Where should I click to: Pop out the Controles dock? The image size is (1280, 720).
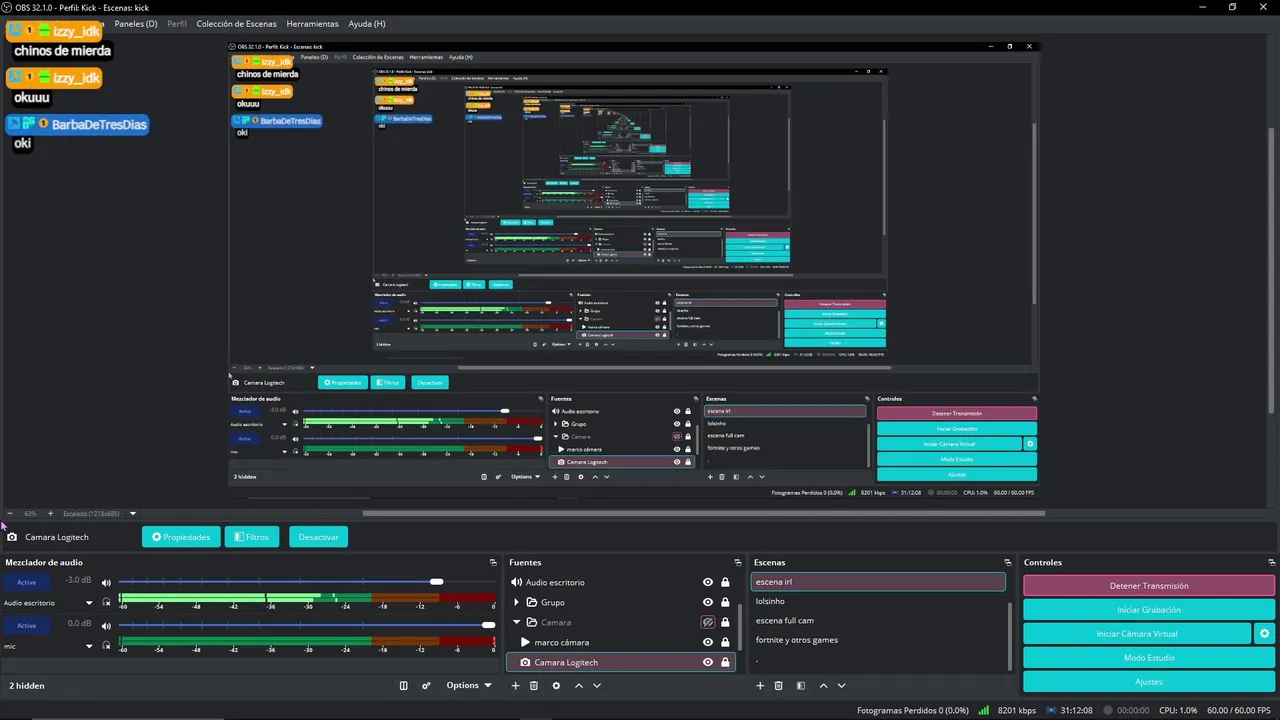pyautogui.click(x=1271, y=563)
